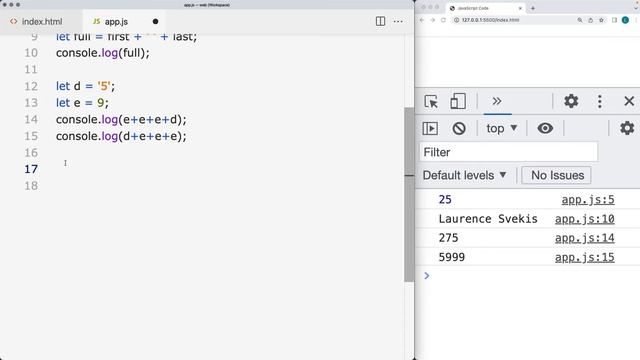Screen dimensions: 640x360
Task: Focus the console Filter field
Action: pos(509,152)
